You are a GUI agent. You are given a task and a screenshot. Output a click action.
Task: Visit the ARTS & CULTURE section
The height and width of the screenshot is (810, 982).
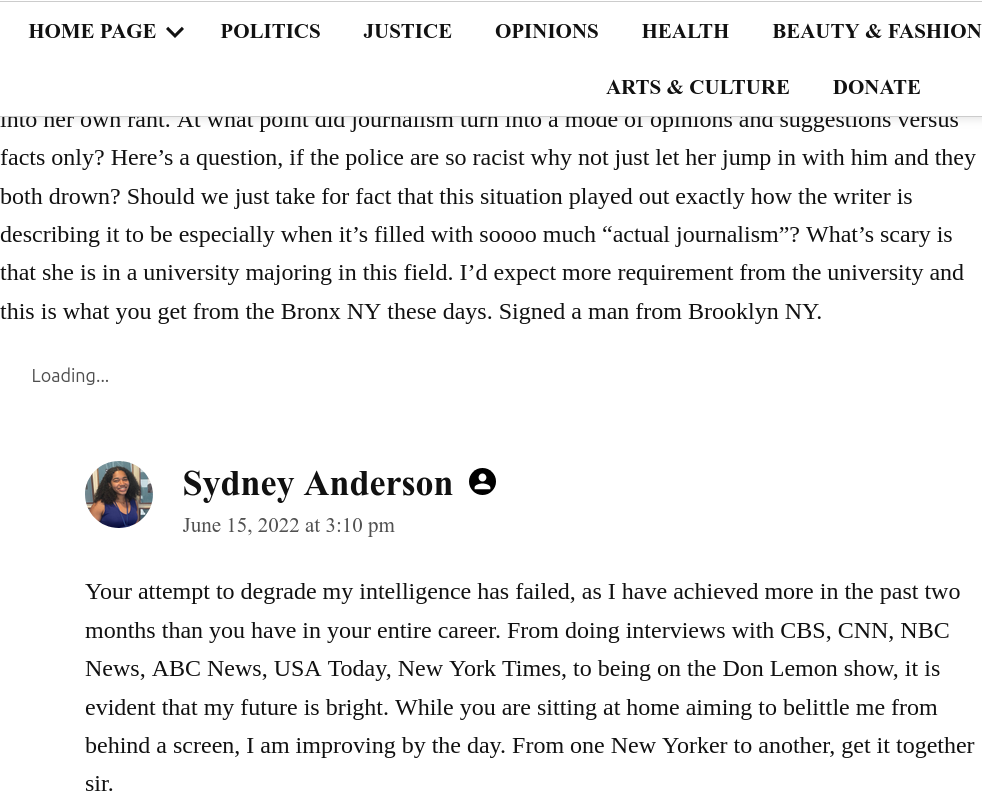click(698, 87)
